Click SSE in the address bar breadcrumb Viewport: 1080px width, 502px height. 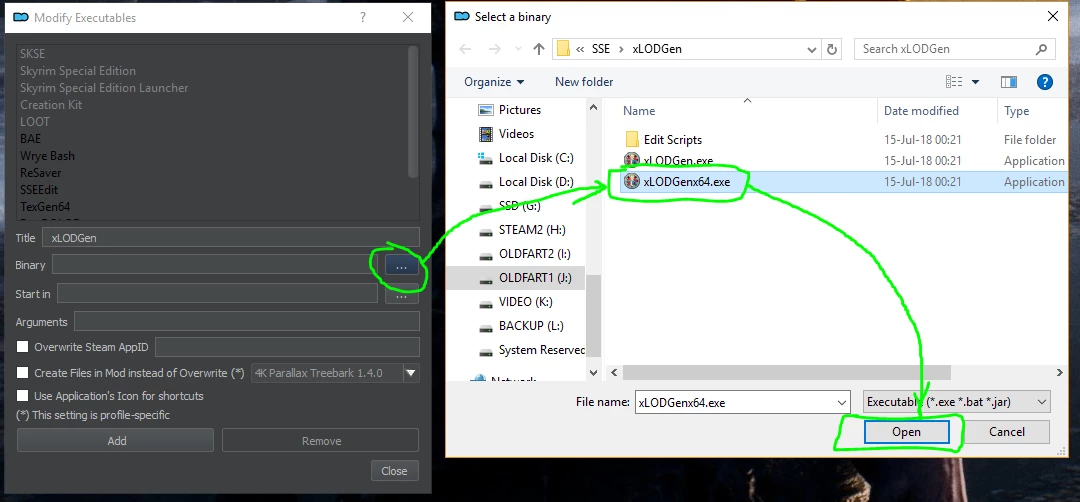click(x=601, y=50)
